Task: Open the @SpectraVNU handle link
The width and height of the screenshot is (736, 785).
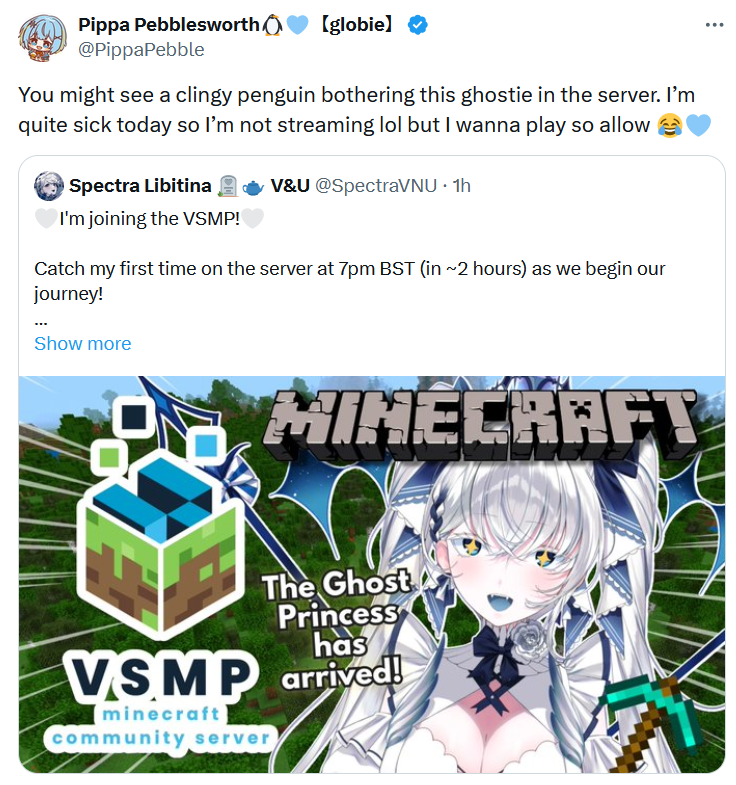Action: pos(376,186)
